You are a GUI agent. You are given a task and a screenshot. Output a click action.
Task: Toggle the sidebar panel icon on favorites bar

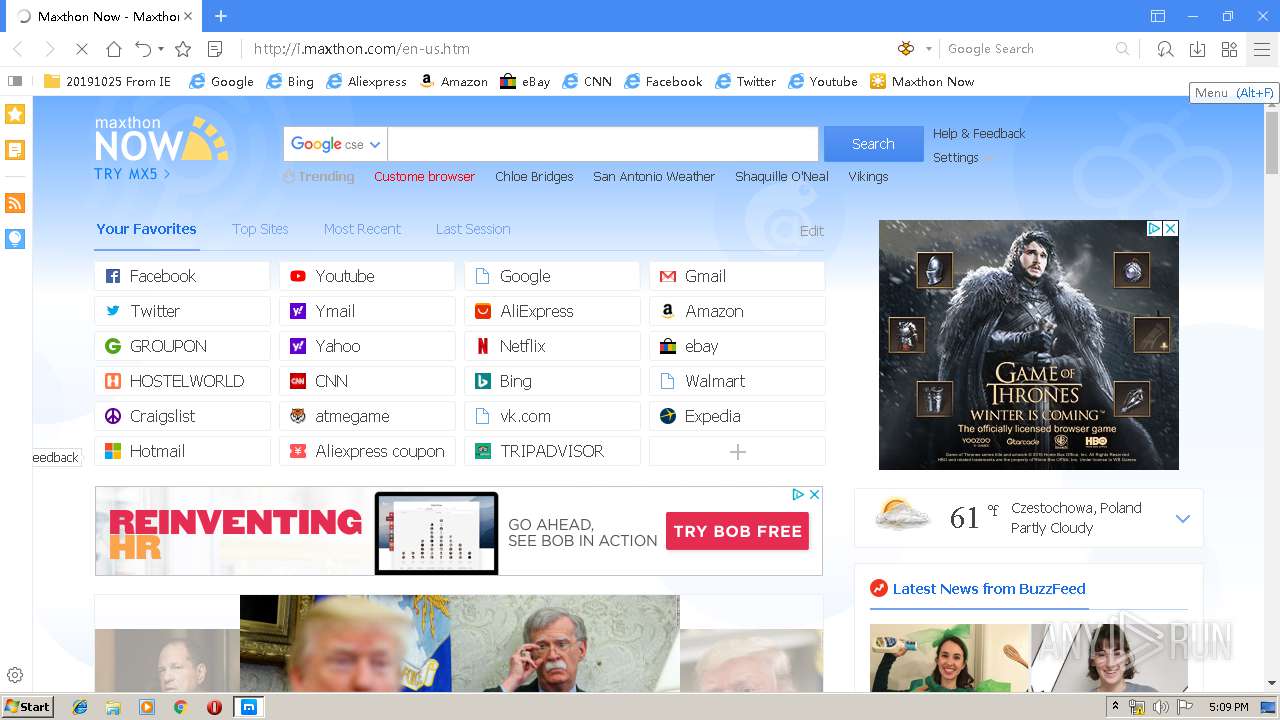[15, 81]
